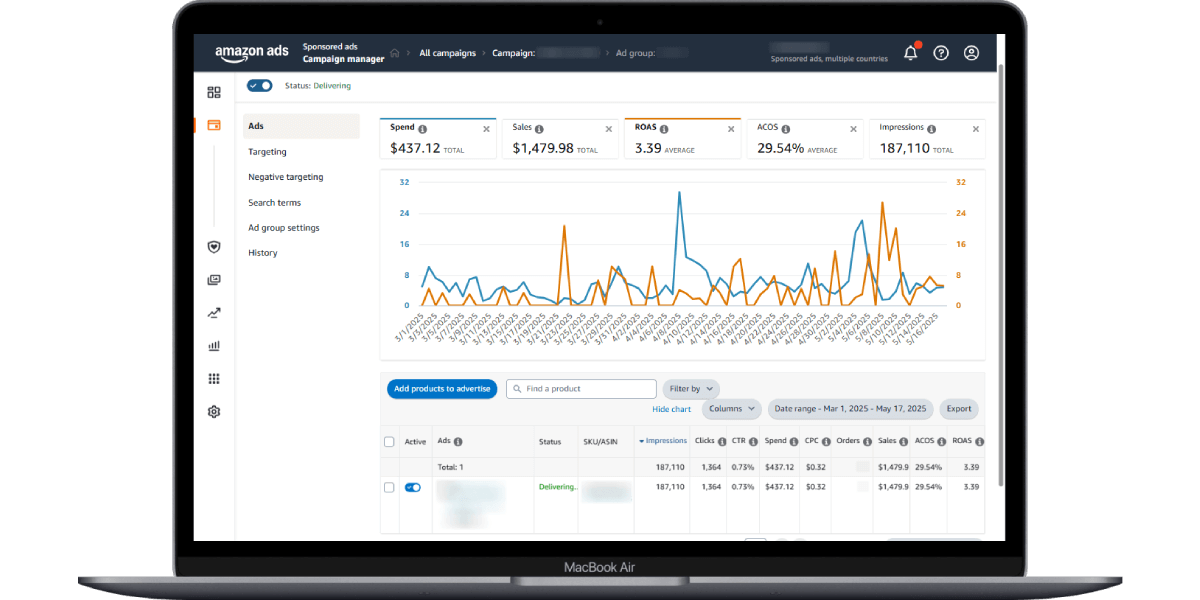The width and height of the screenshot is (1200, 600).
Task: Toggle the ad group Delivering status switch
Action: 260,86
